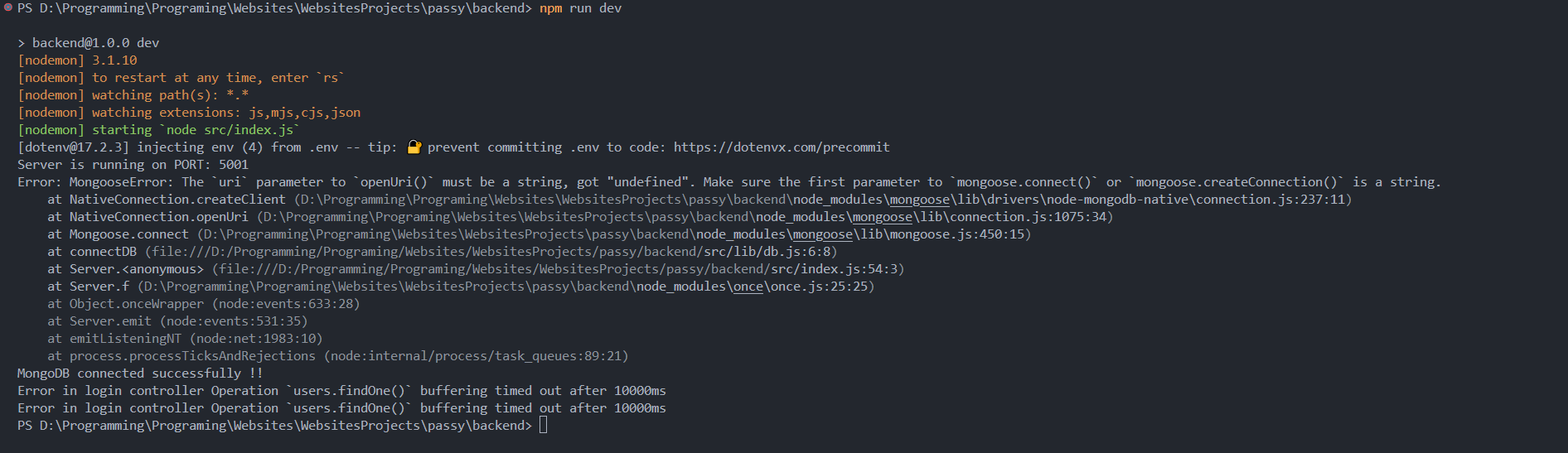Click 'Server is running on PORT: 5001' line
1568x453 pixels.
(x=133, y=165)
